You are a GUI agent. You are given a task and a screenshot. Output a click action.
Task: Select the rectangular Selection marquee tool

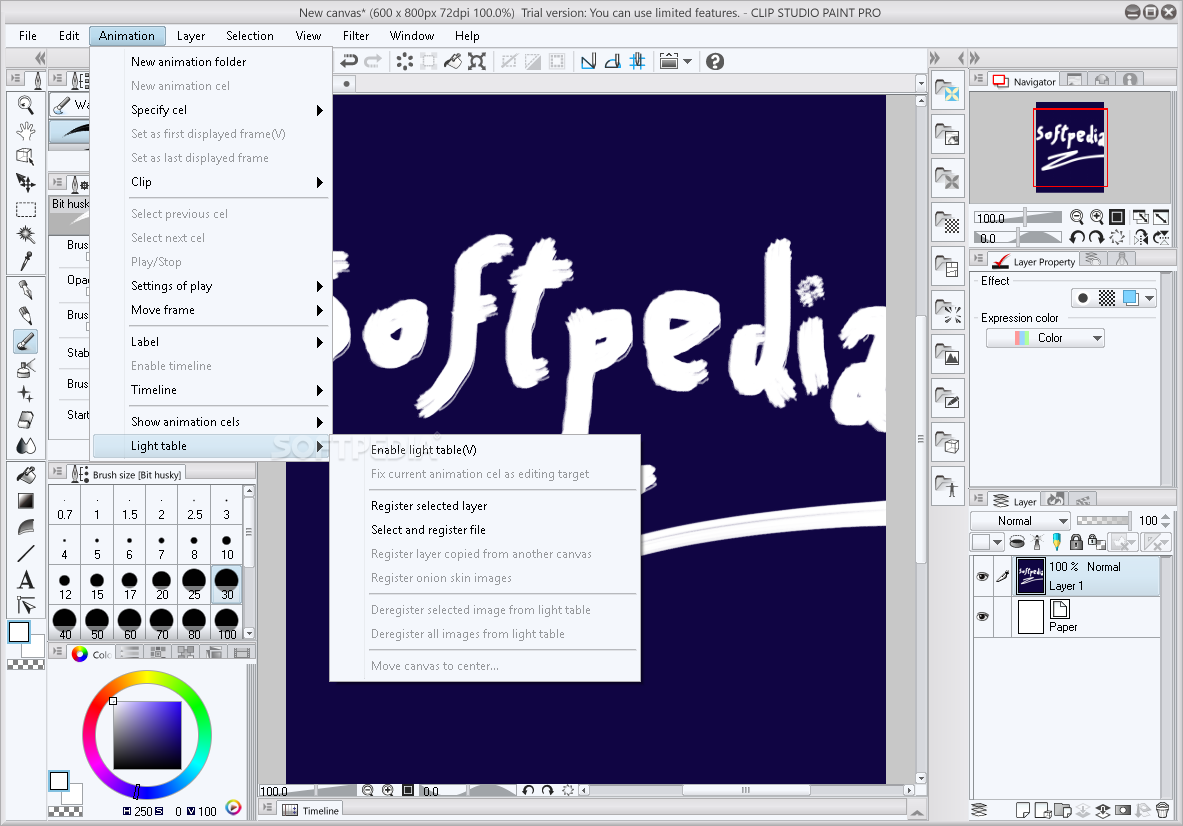(25, 209)
